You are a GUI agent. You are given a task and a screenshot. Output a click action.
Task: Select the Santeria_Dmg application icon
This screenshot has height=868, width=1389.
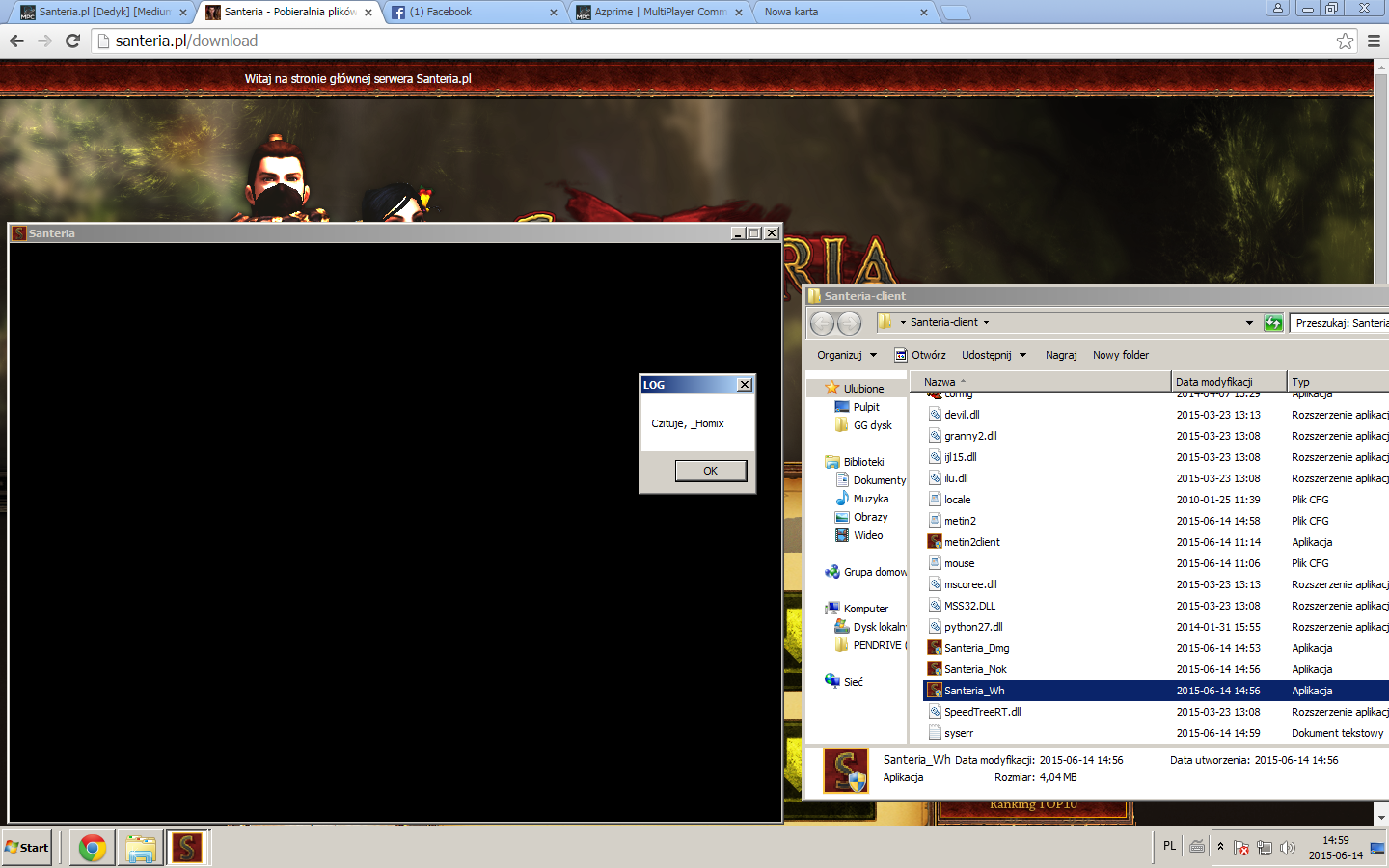pyautogui.click(x=935, y=648)
